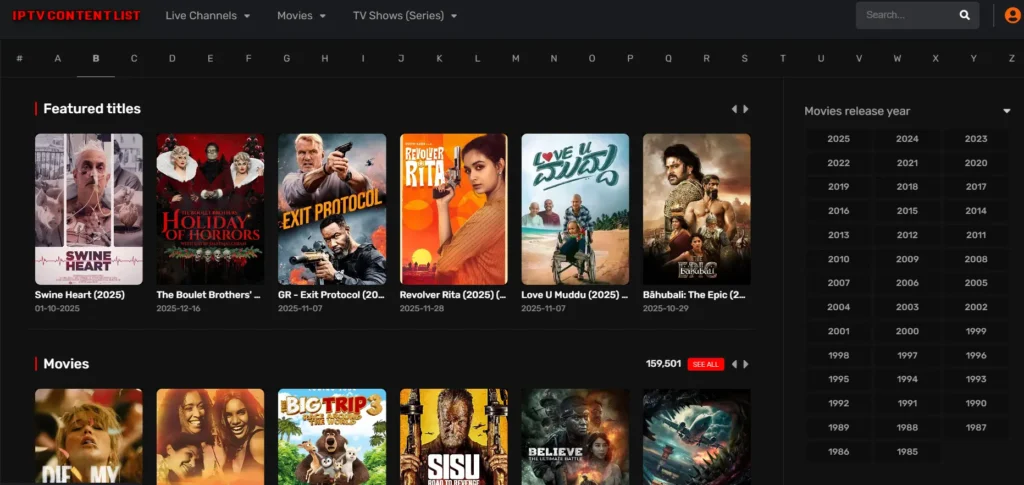Click the search magnifier icon

point(964,16)
